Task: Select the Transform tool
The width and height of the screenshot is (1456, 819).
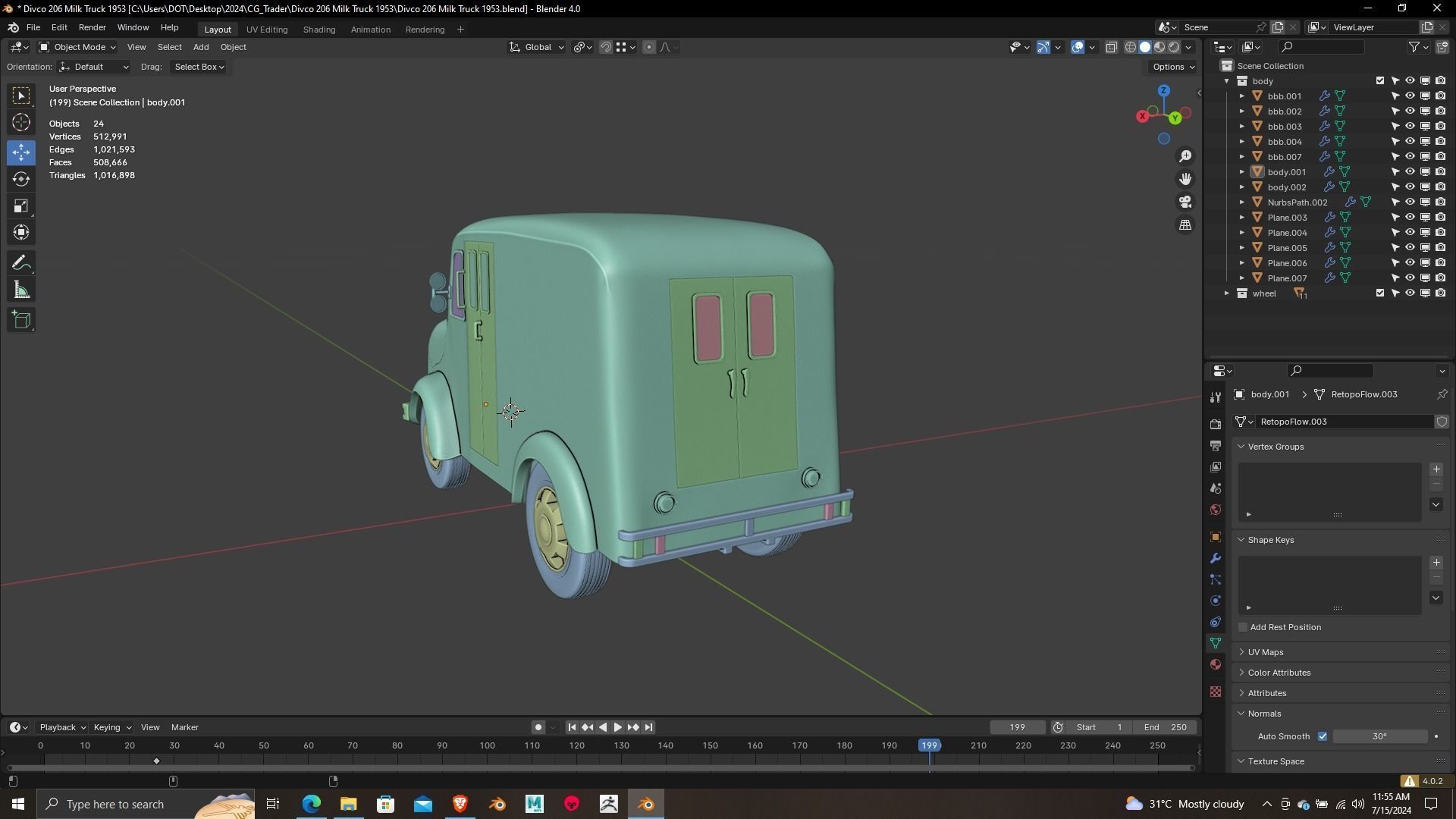Action: tap(21, 232)
